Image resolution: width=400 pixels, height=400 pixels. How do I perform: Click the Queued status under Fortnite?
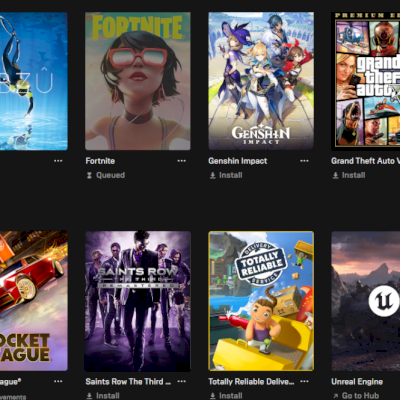[106, 175]
